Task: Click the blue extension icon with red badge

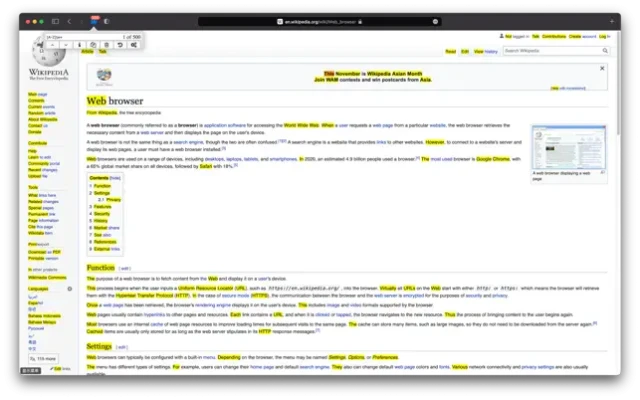Action: pos(94,21)
